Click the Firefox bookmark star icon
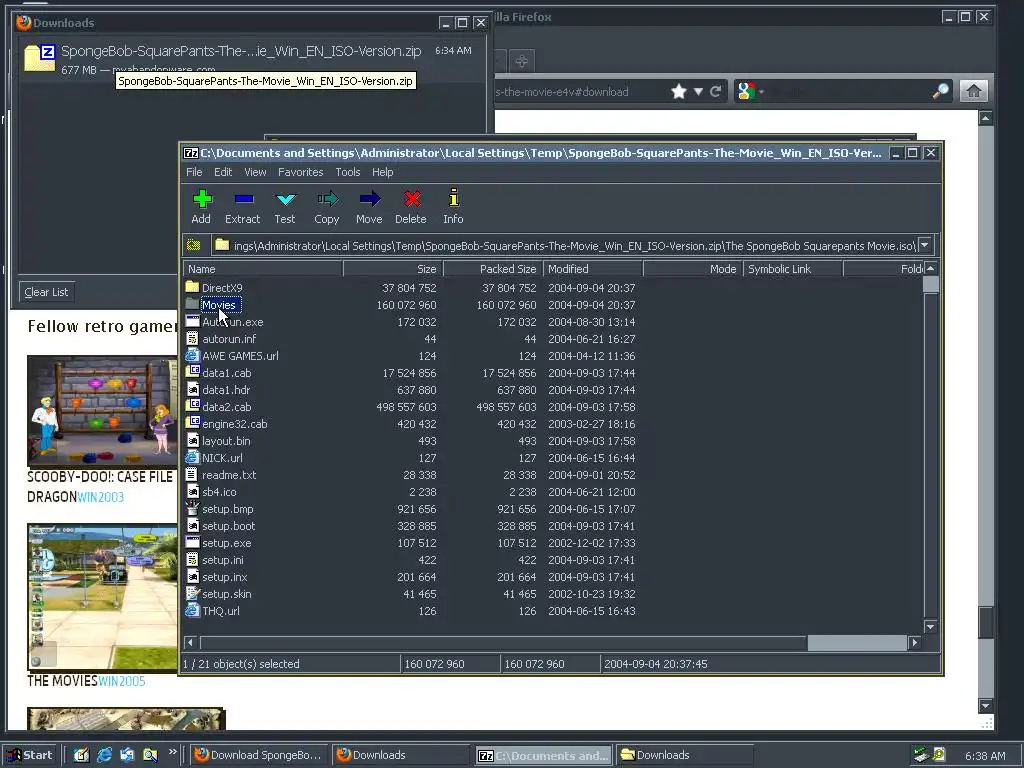 point(679,91)
